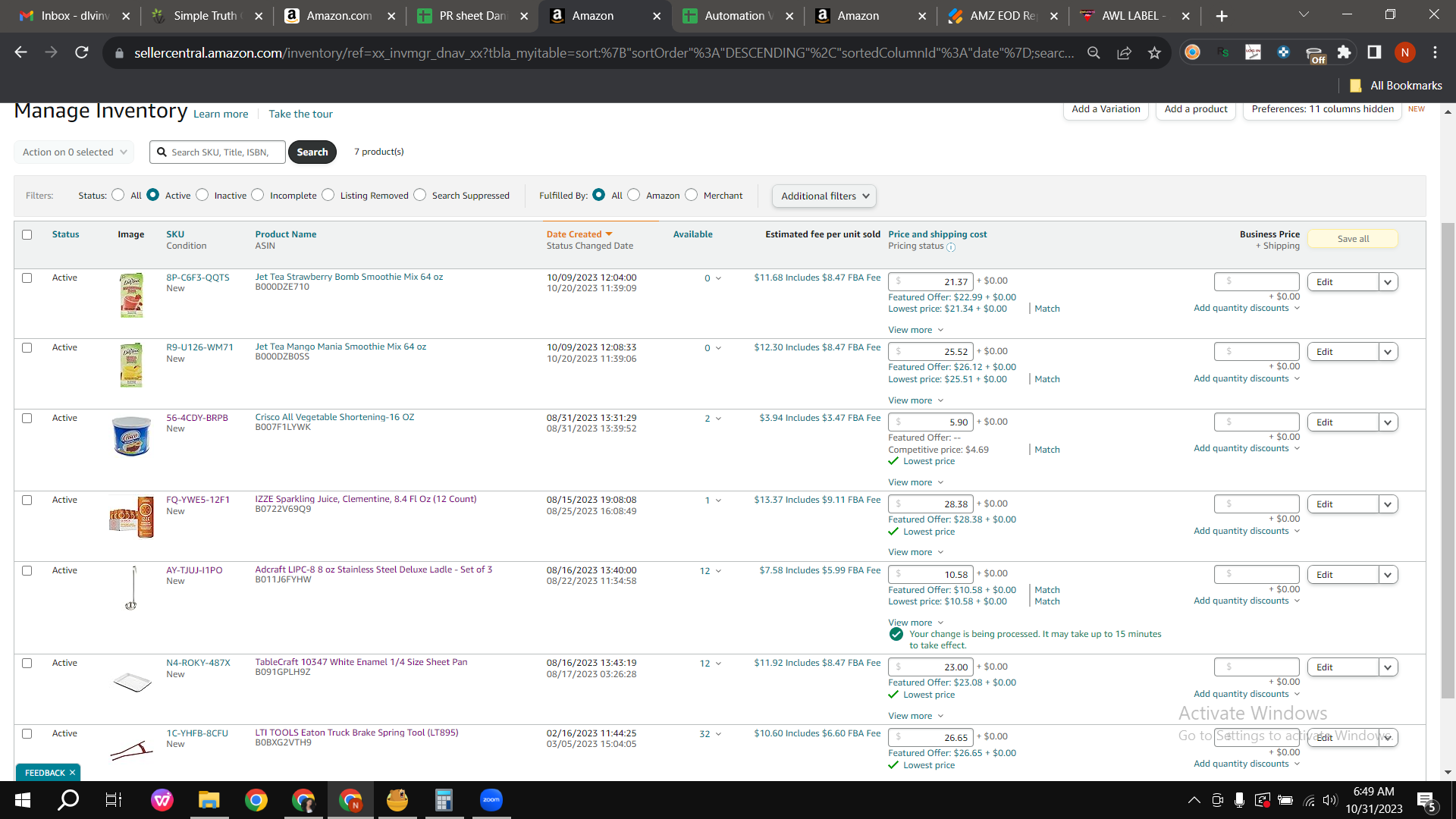Open File Explorer from the taskbar
This screenshot has height=819, width=1456.
click(x=209, y=800)
